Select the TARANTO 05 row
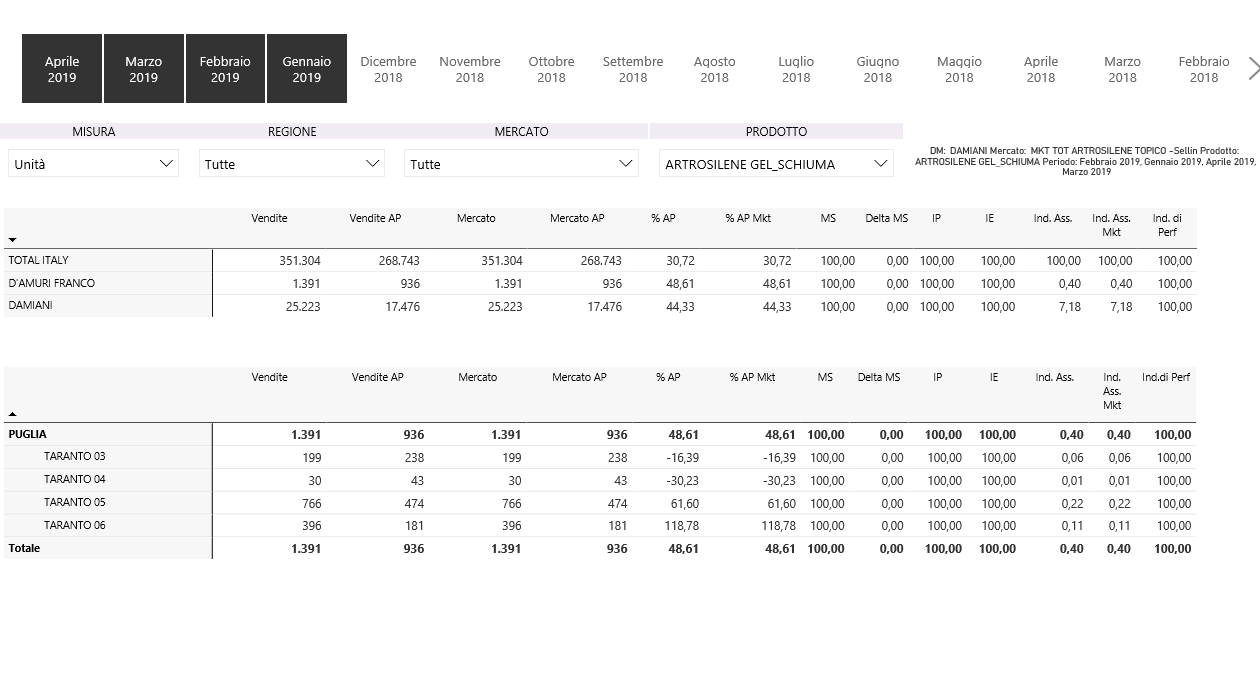The height and width of the screenshot is (700, 1260). click(75, 503)
